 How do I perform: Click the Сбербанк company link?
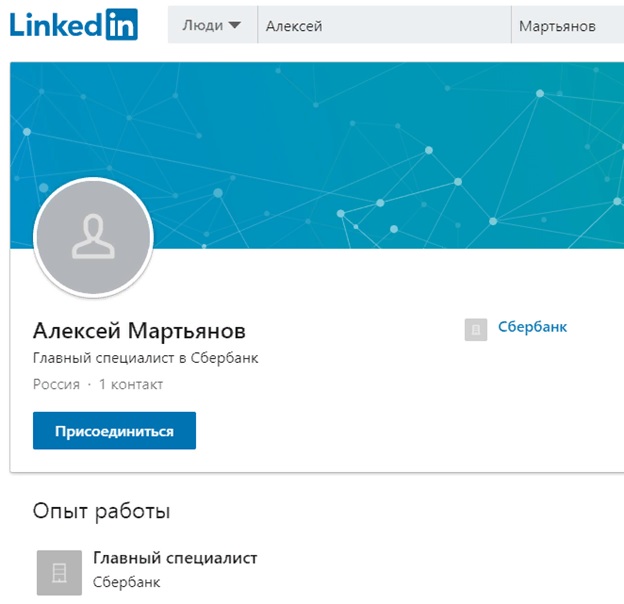pos(532,327)
